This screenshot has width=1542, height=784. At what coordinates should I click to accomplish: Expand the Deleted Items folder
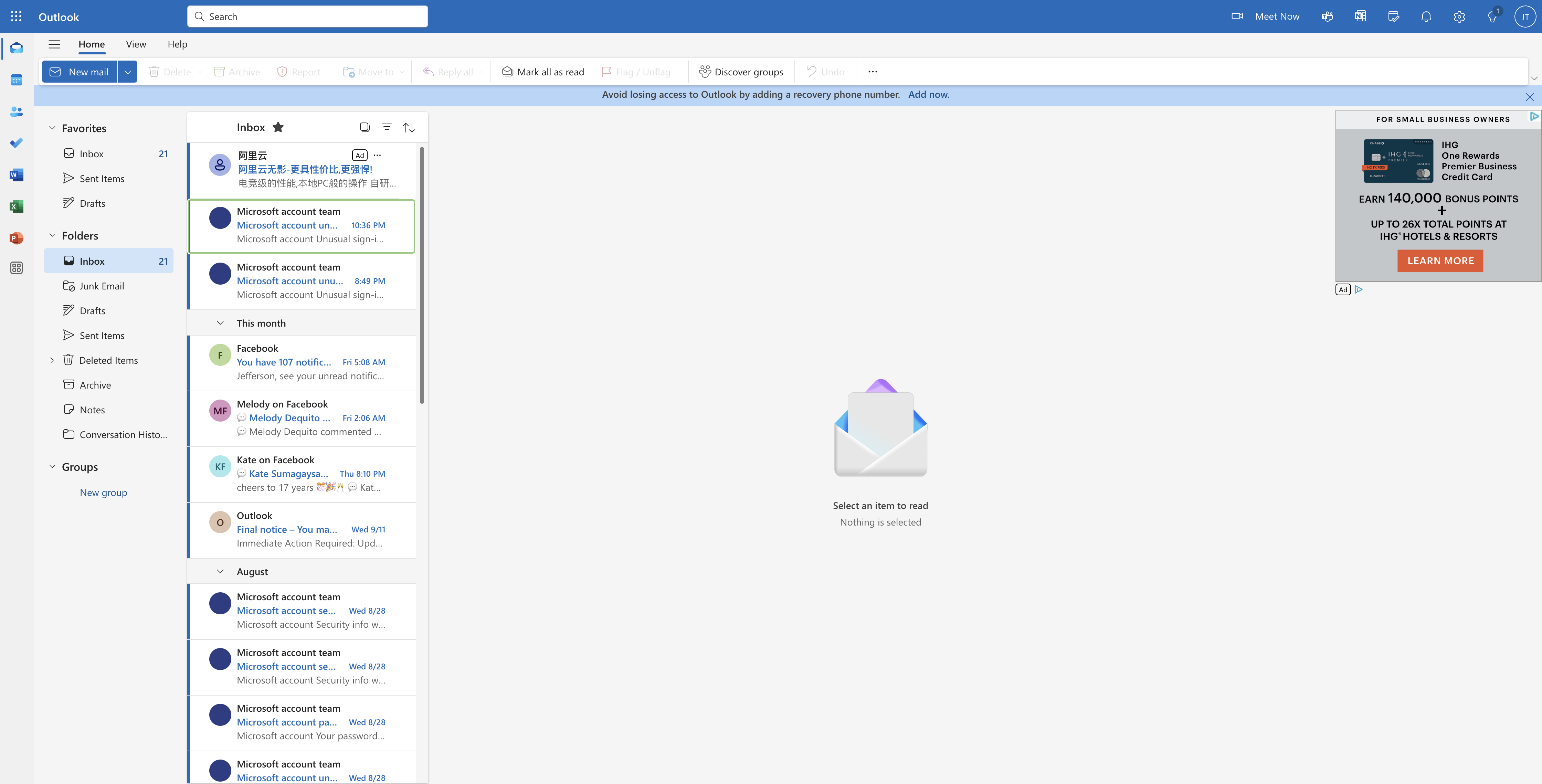coord(52,360)
